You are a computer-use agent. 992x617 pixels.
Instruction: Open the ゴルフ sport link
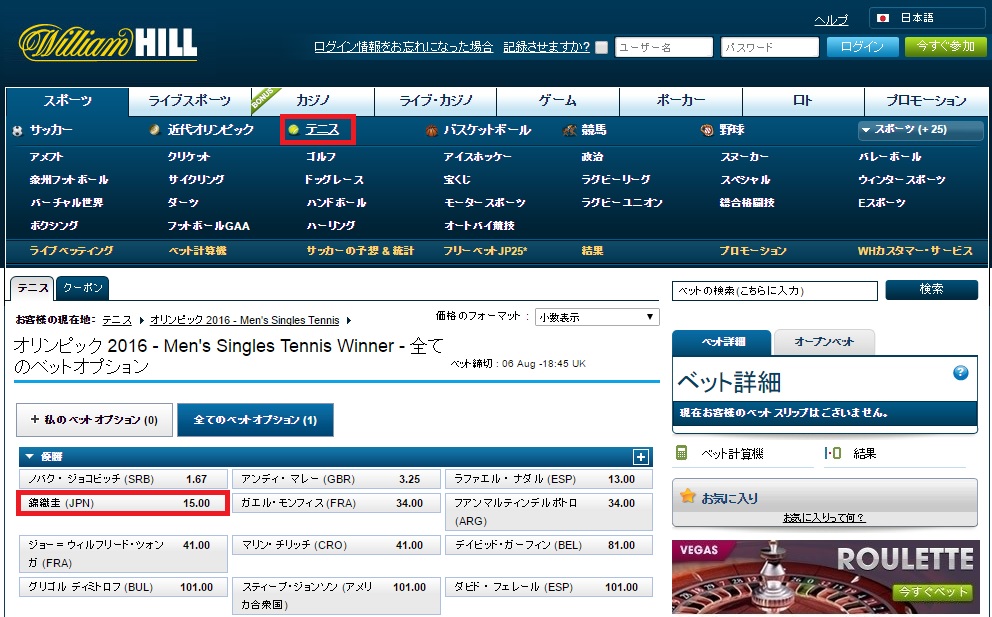[321, 156]
